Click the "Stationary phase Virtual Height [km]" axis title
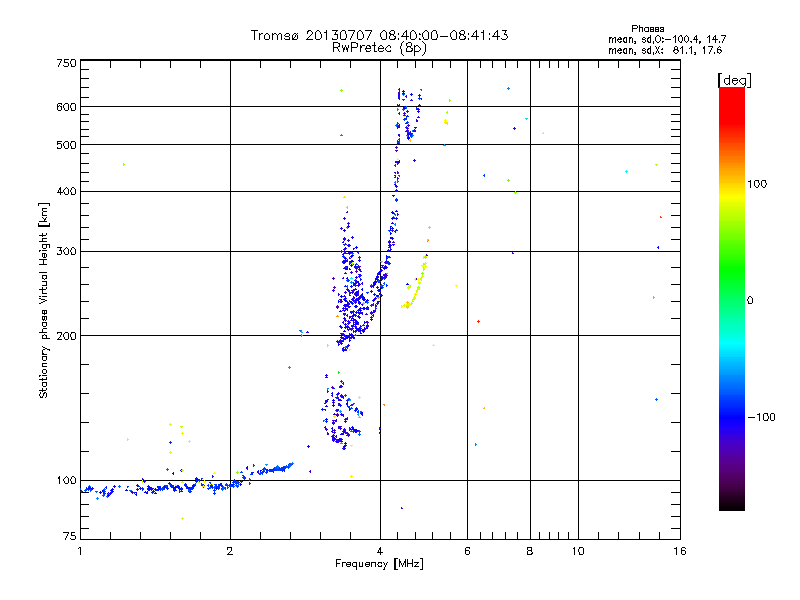 [x=44, y=300]
